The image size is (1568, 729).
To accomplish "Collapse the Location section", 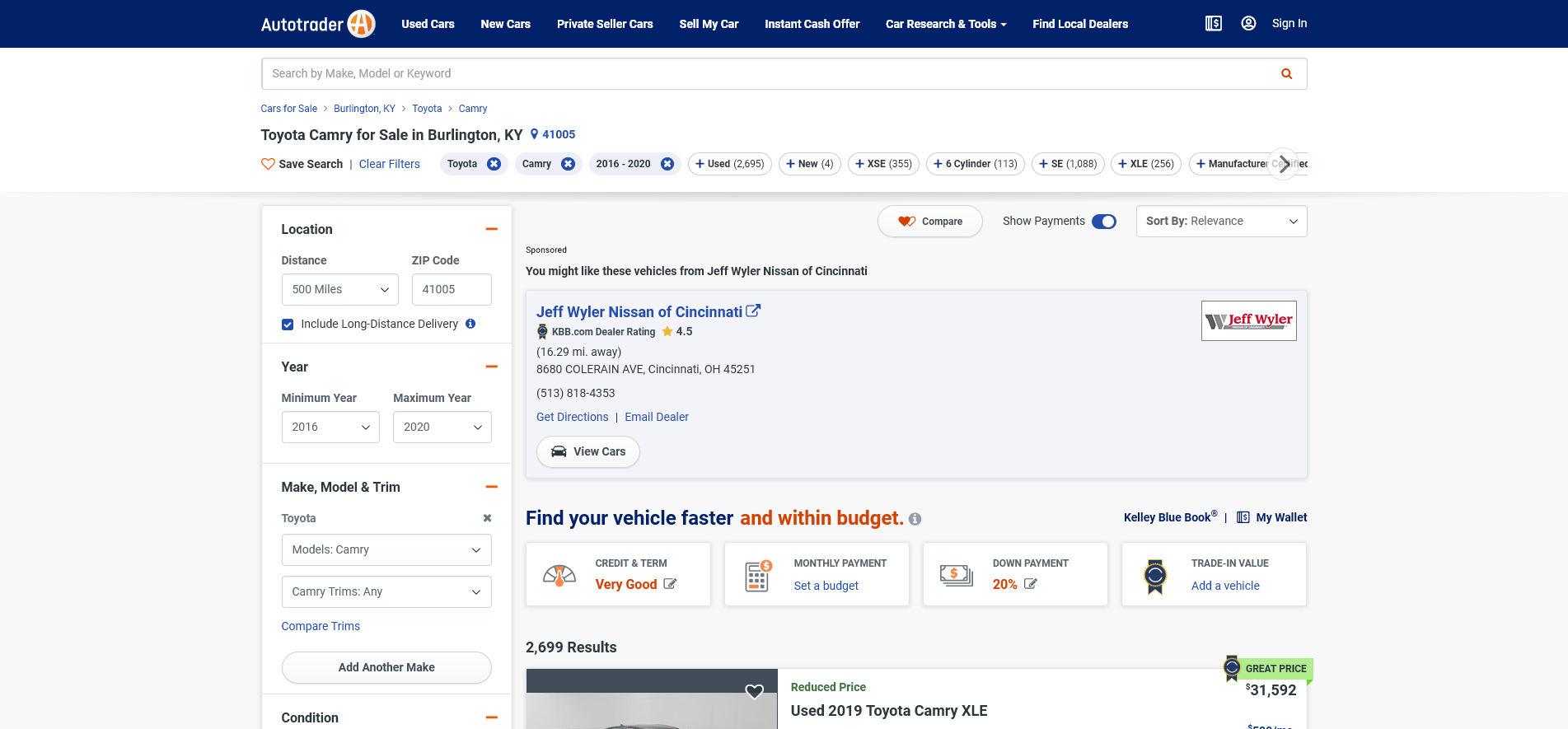I will (x=491, y=229).
